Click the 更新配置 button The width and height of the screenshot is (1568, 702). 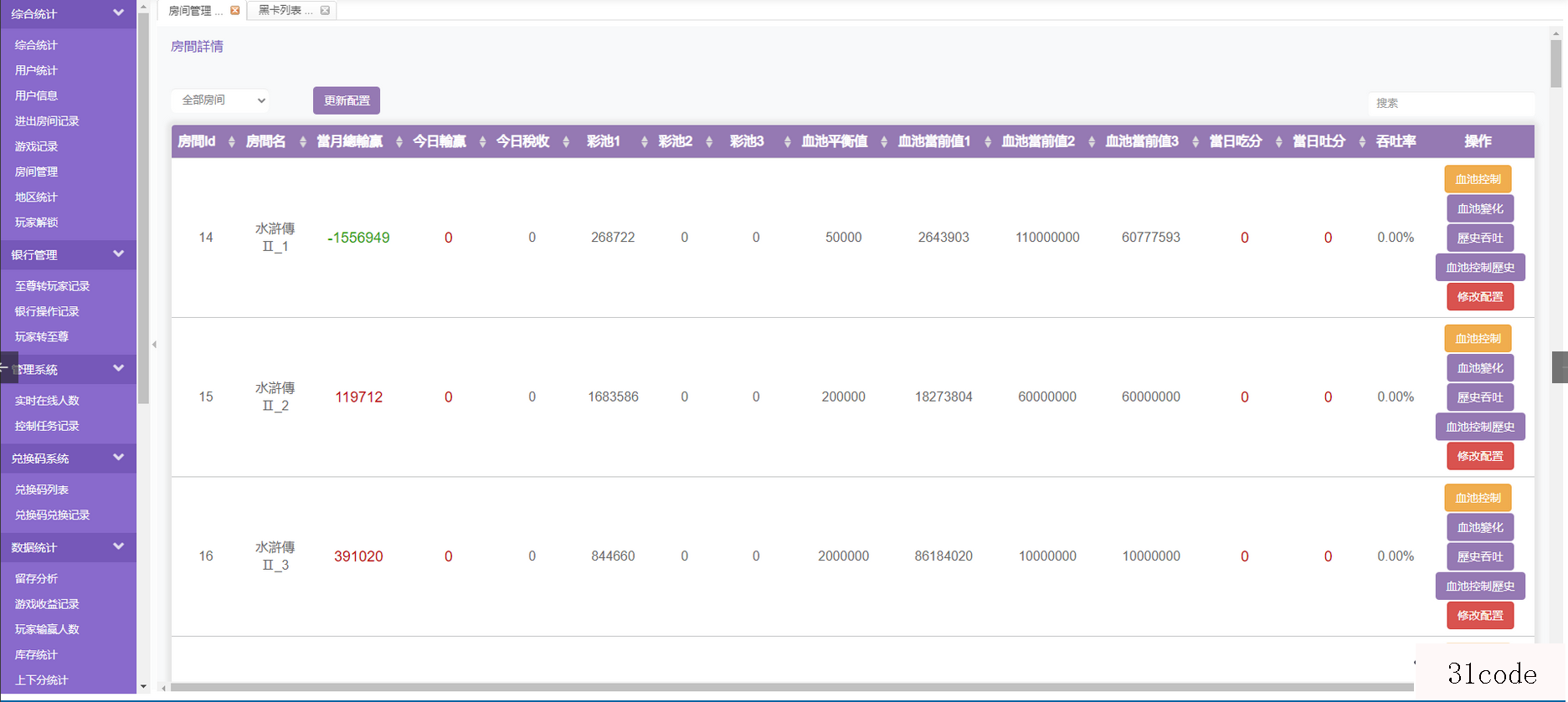(347, 100)
